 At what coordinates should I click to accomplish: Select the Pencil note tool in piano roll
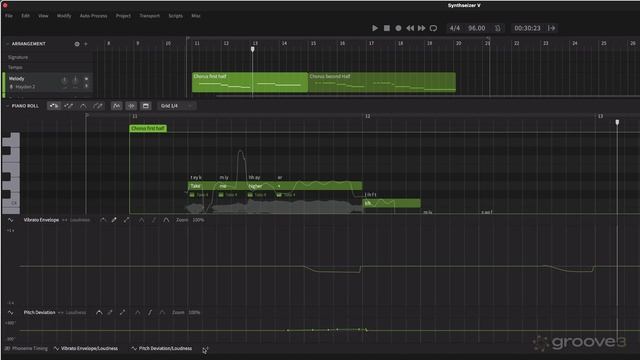click(69, 106)
